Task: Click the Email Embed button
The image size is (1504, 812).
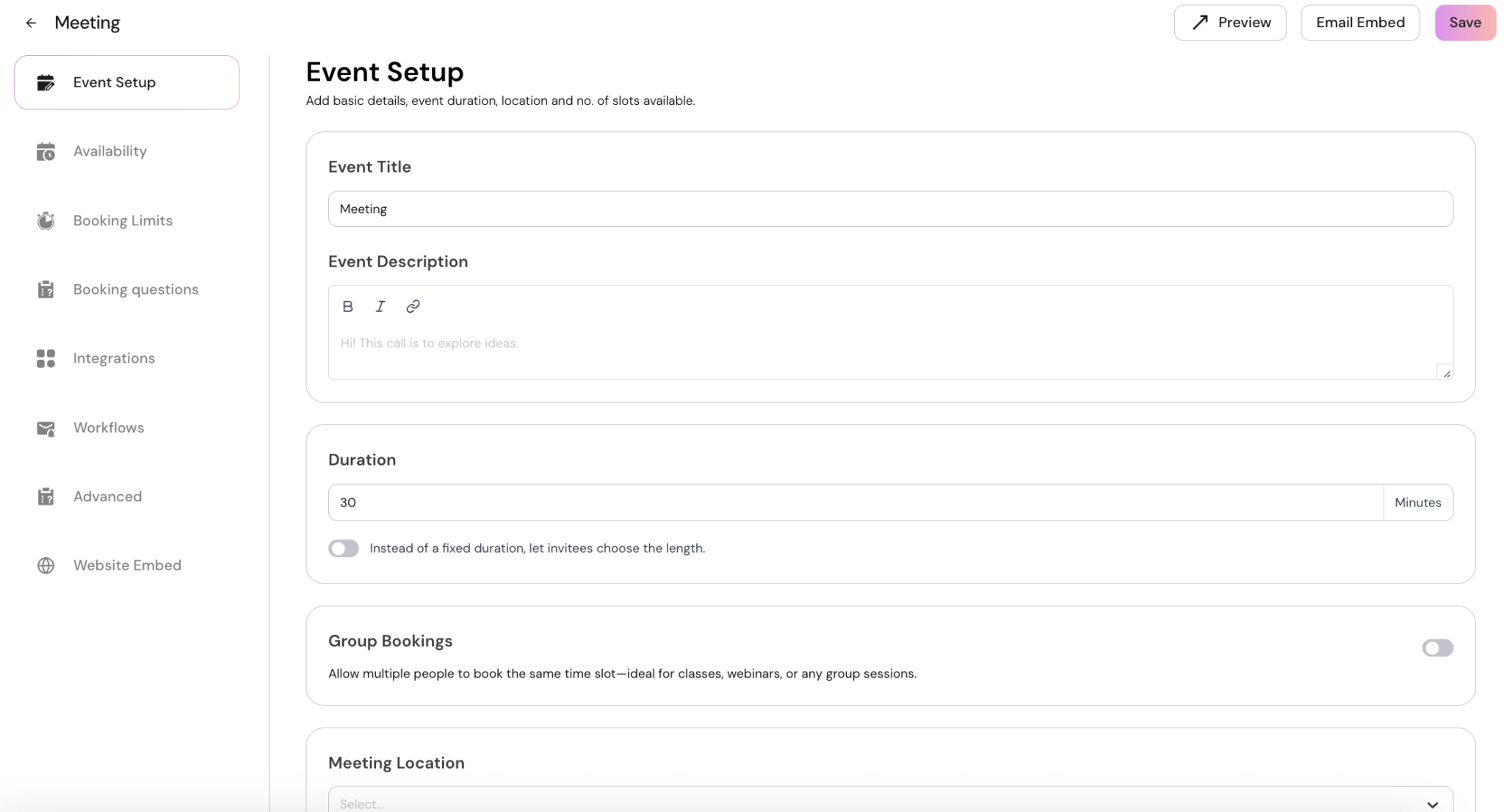Action: tap(1360, 23)
